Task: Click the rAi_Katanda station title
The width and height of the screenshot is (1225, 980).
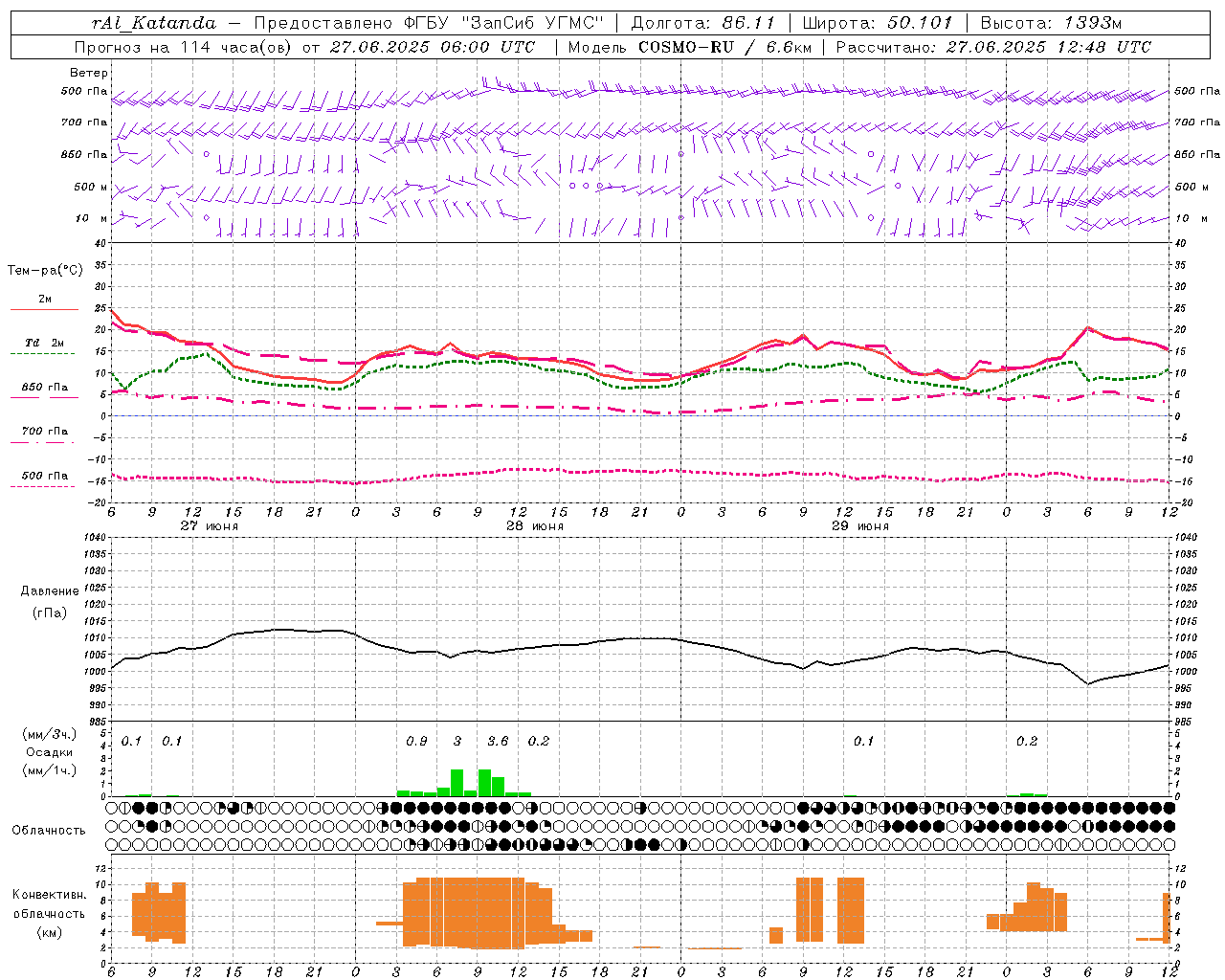Action: [154, 23]
